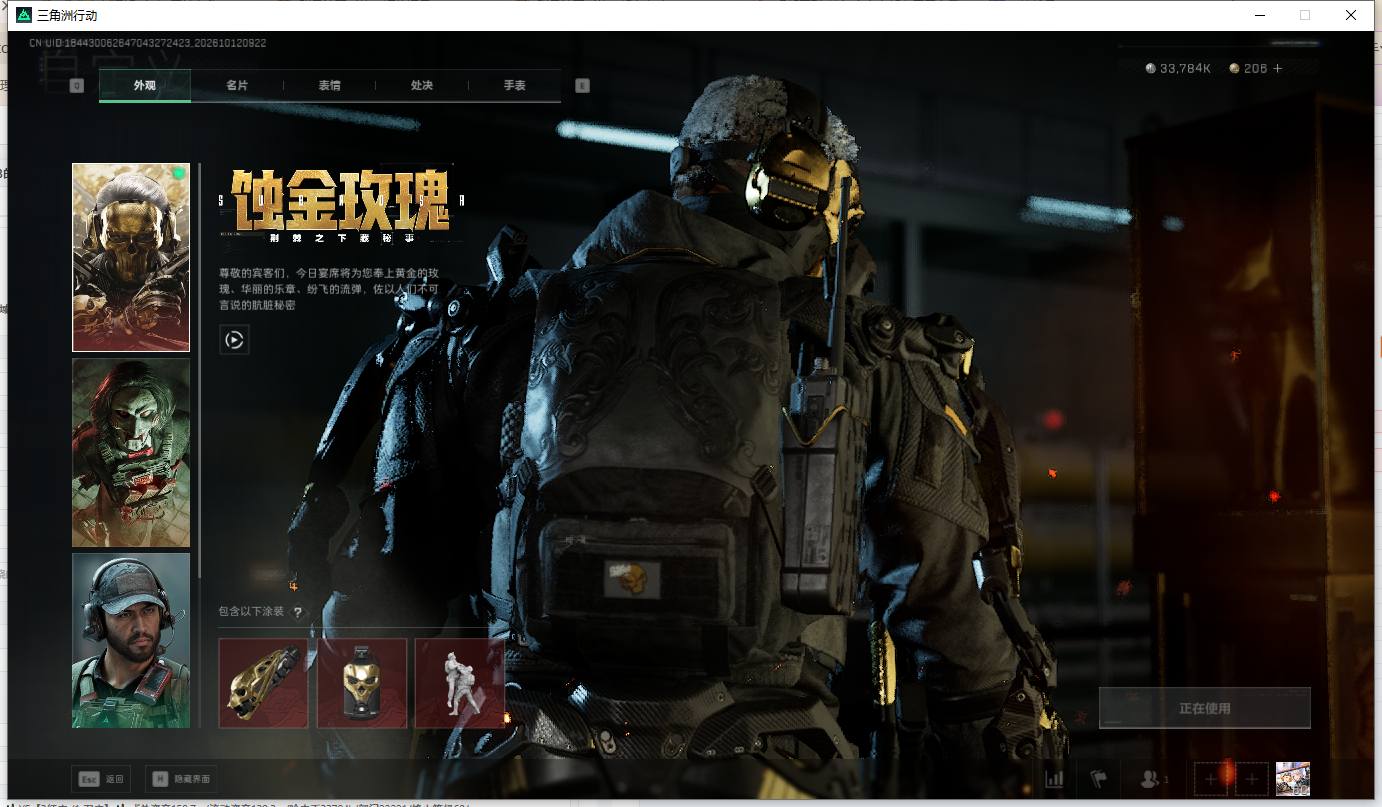Click the plus icon next to currency 206

pyautogui.click(x=1277, y=68)
